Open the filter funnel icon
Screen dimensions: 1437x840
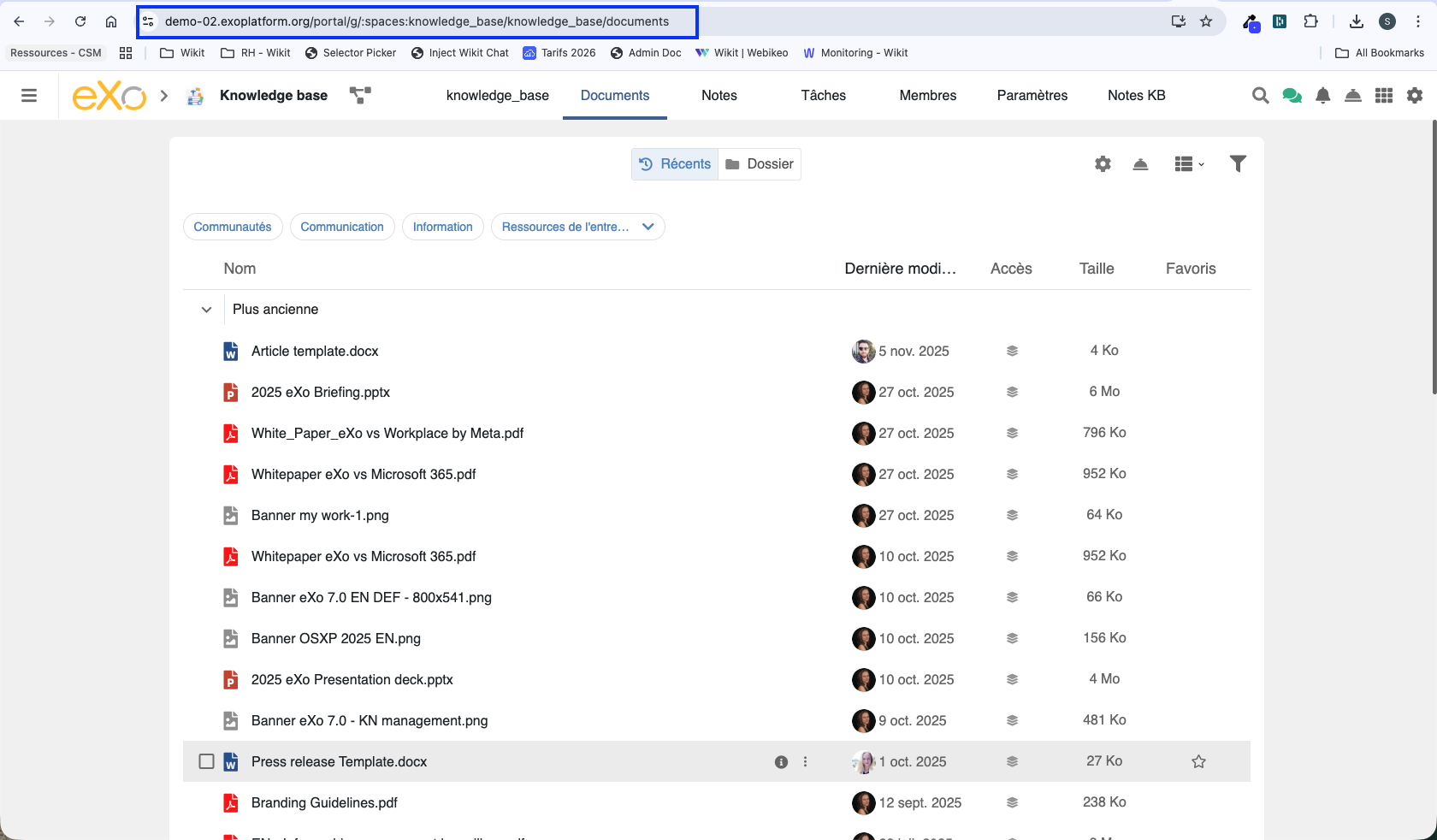point(1238,164)
